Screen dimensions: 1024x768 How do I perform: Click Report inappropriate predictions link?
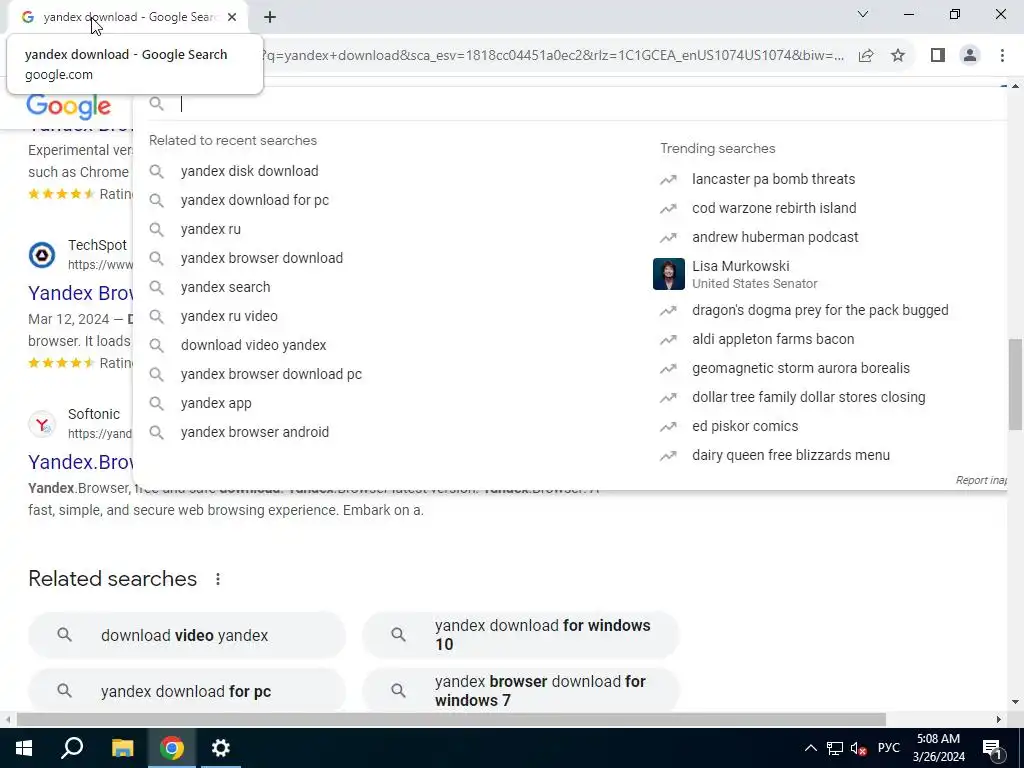tap(981, 480)
